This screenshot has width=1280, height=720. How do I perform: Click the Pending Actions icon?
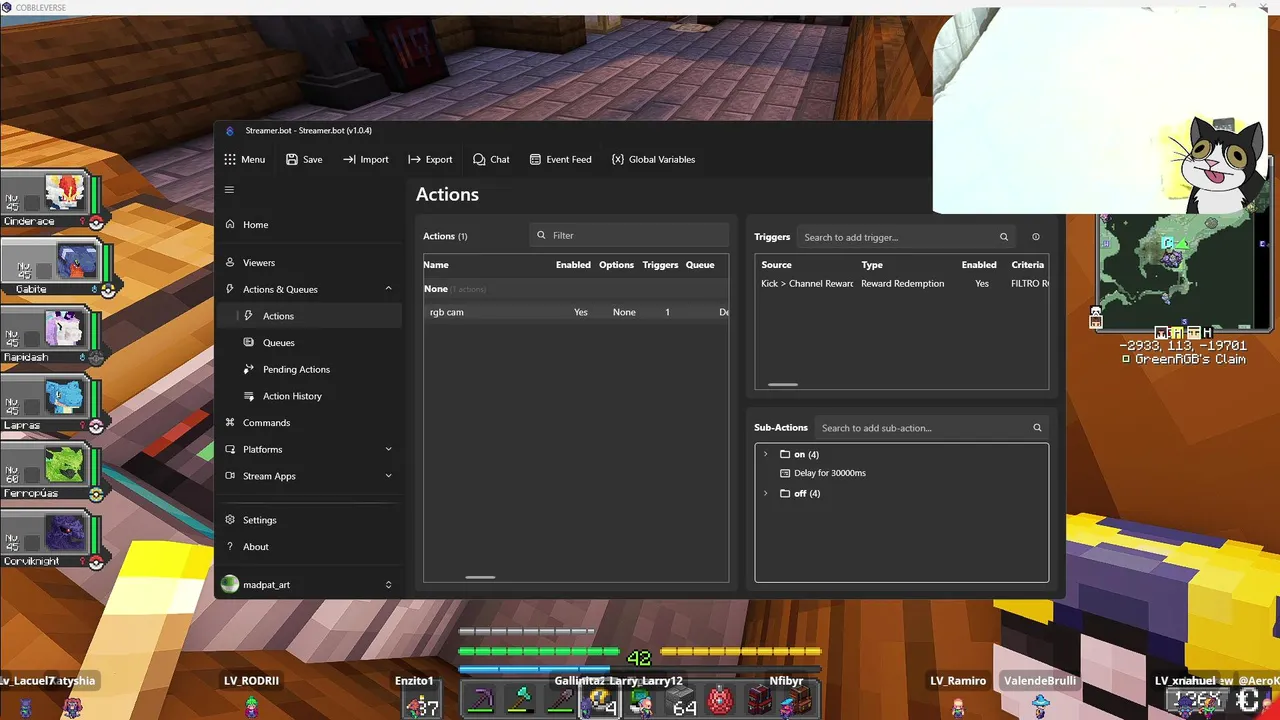pos(249,369)
